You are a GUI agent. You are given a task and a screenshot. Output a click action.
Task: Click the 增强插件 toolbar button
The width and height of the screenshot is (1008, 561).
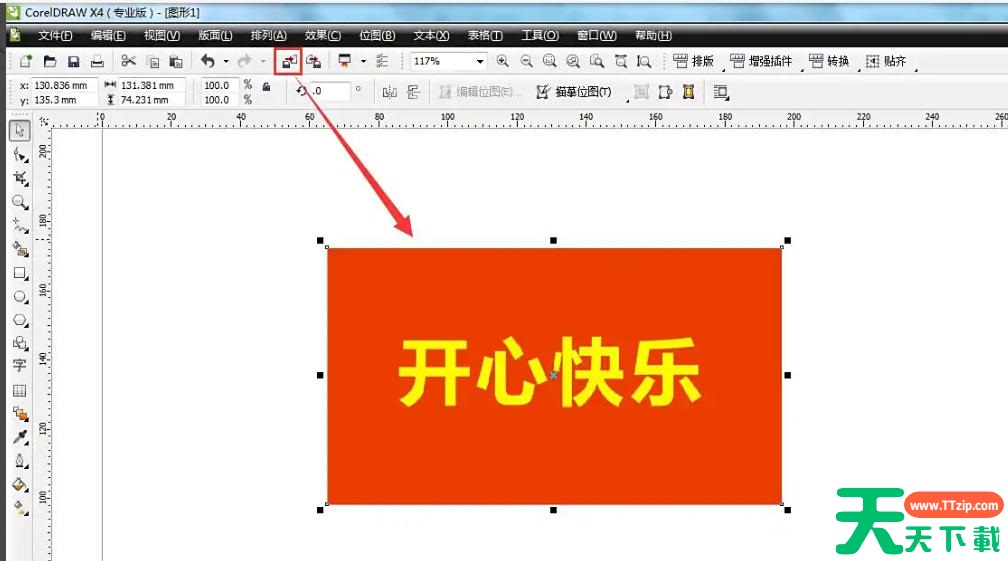(x=762, y=62)
